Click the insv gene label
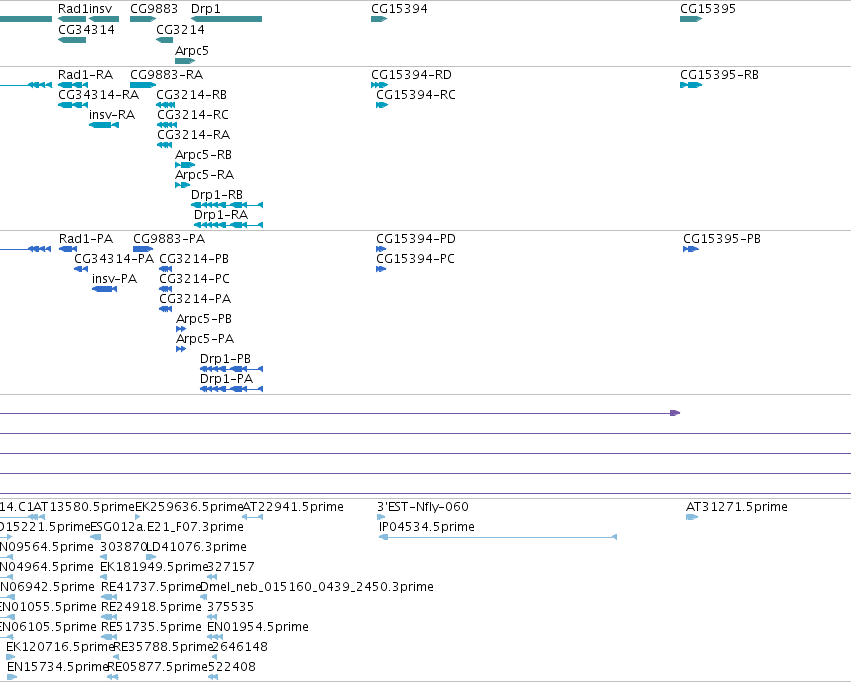 [x=100, y=9]
